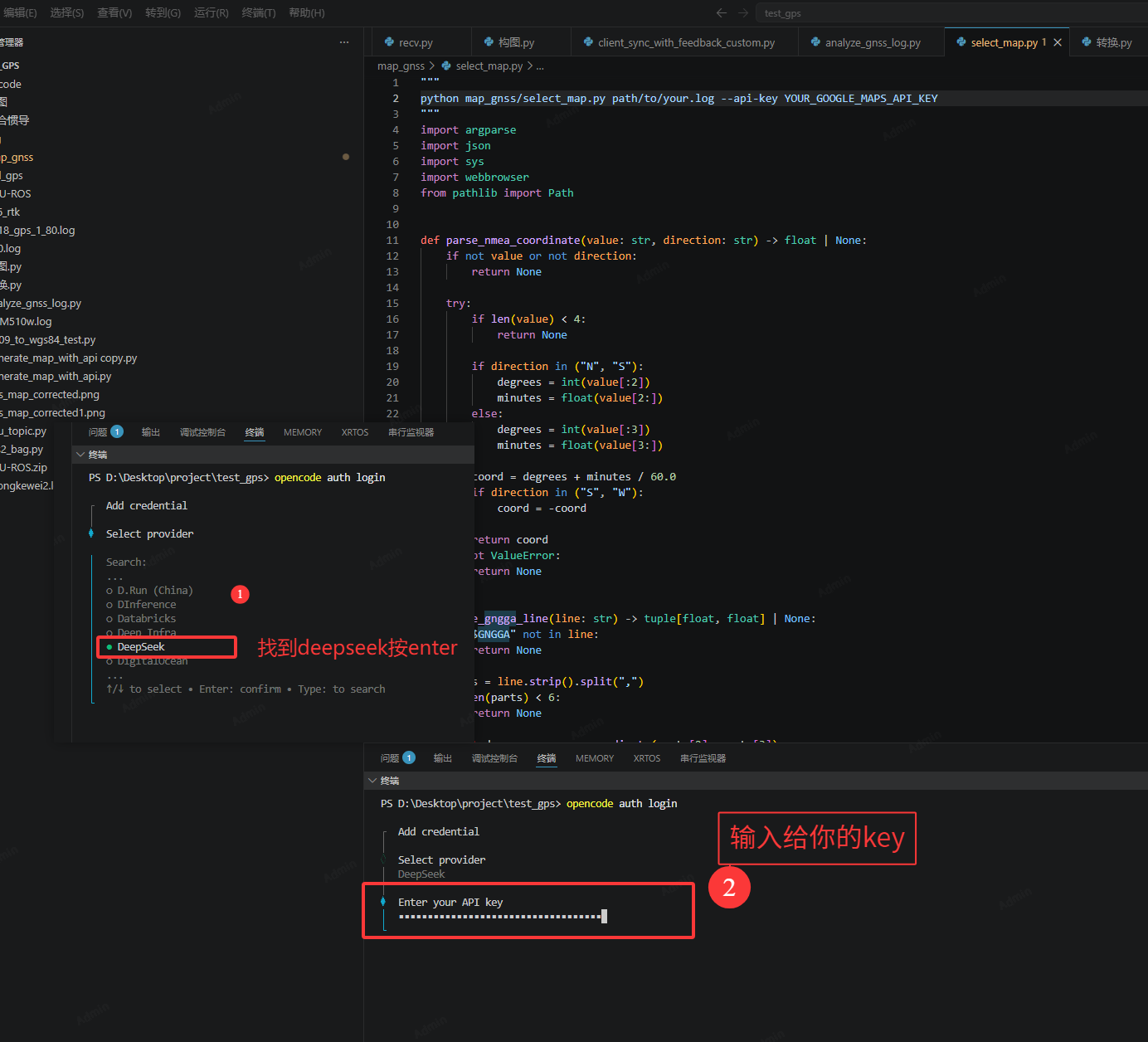Click the Python icon on 构图.py tab
The image size is (1148, 1042).
point(489,41)
